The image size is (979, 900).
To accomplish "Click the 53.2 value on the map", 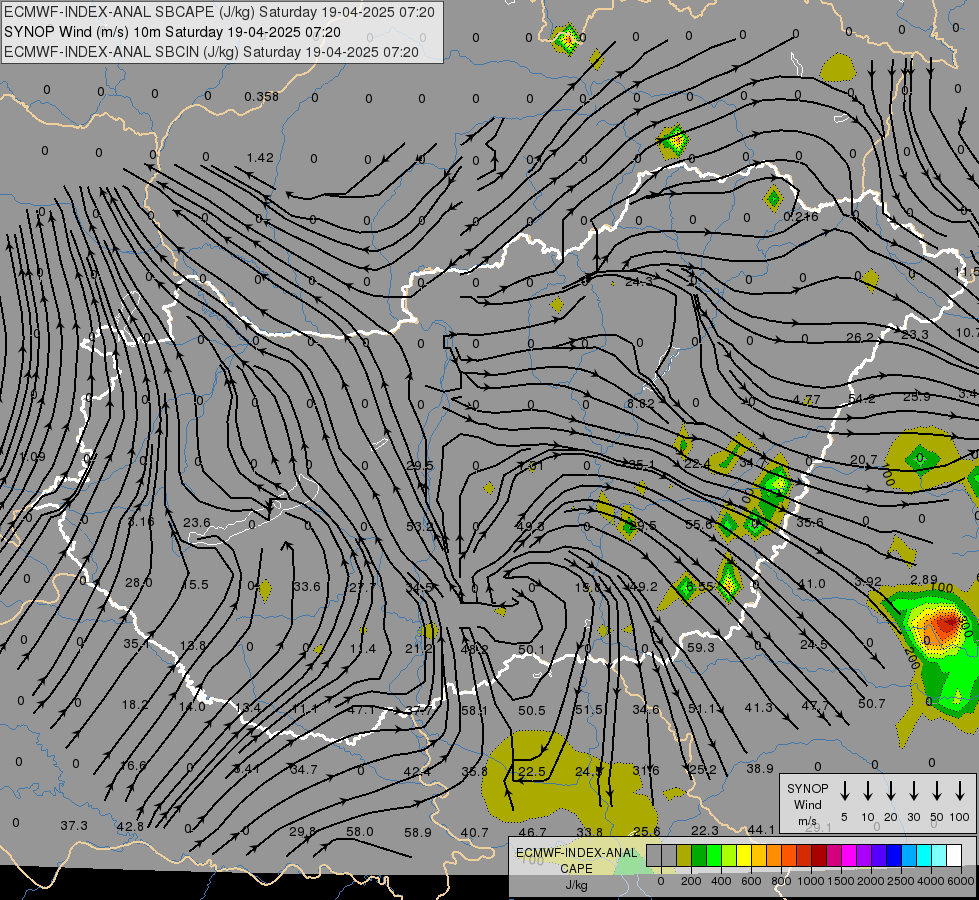I will click(x=419, y=527).
